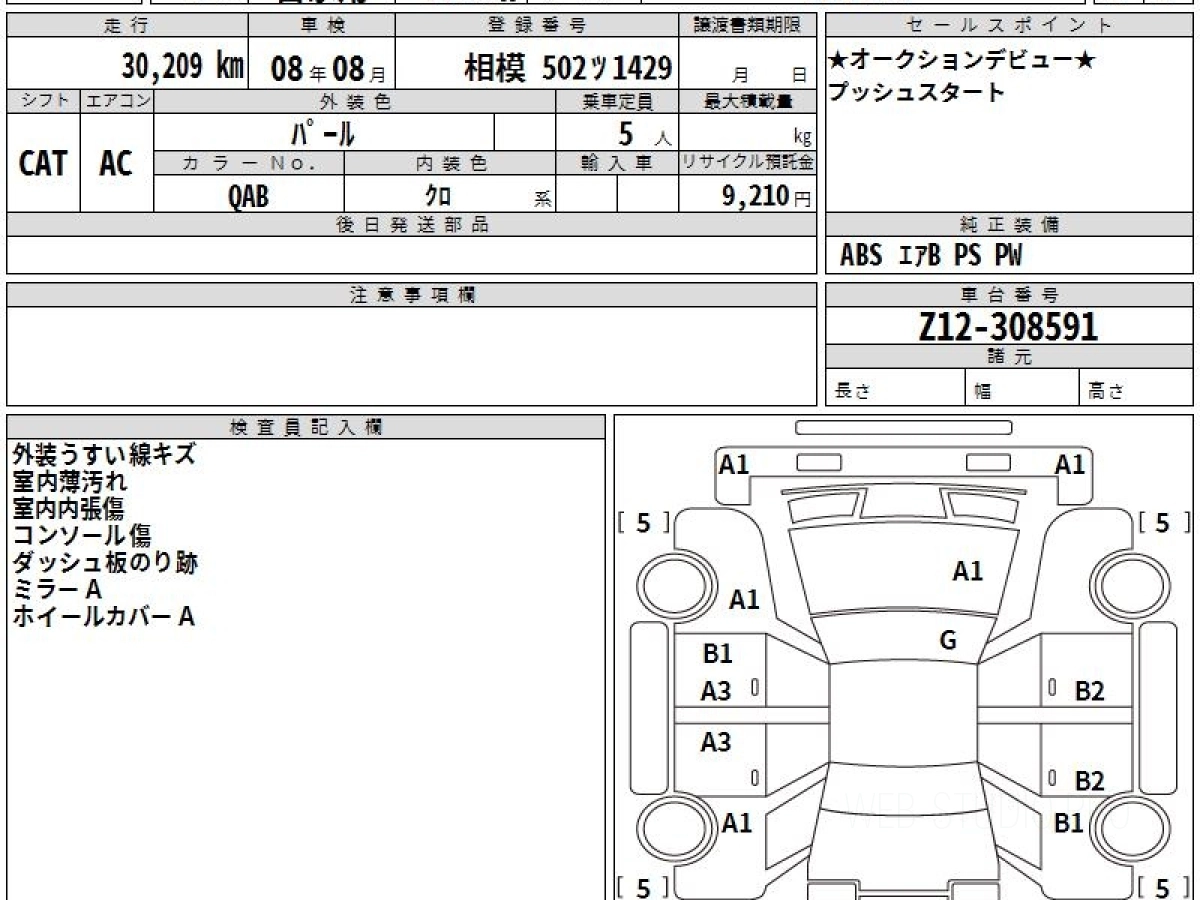Image resolution: width=1200 pixels, height=900 pixels.
Task: Select the mileage value 30,209 km
Action: click(x=183, y=67)
